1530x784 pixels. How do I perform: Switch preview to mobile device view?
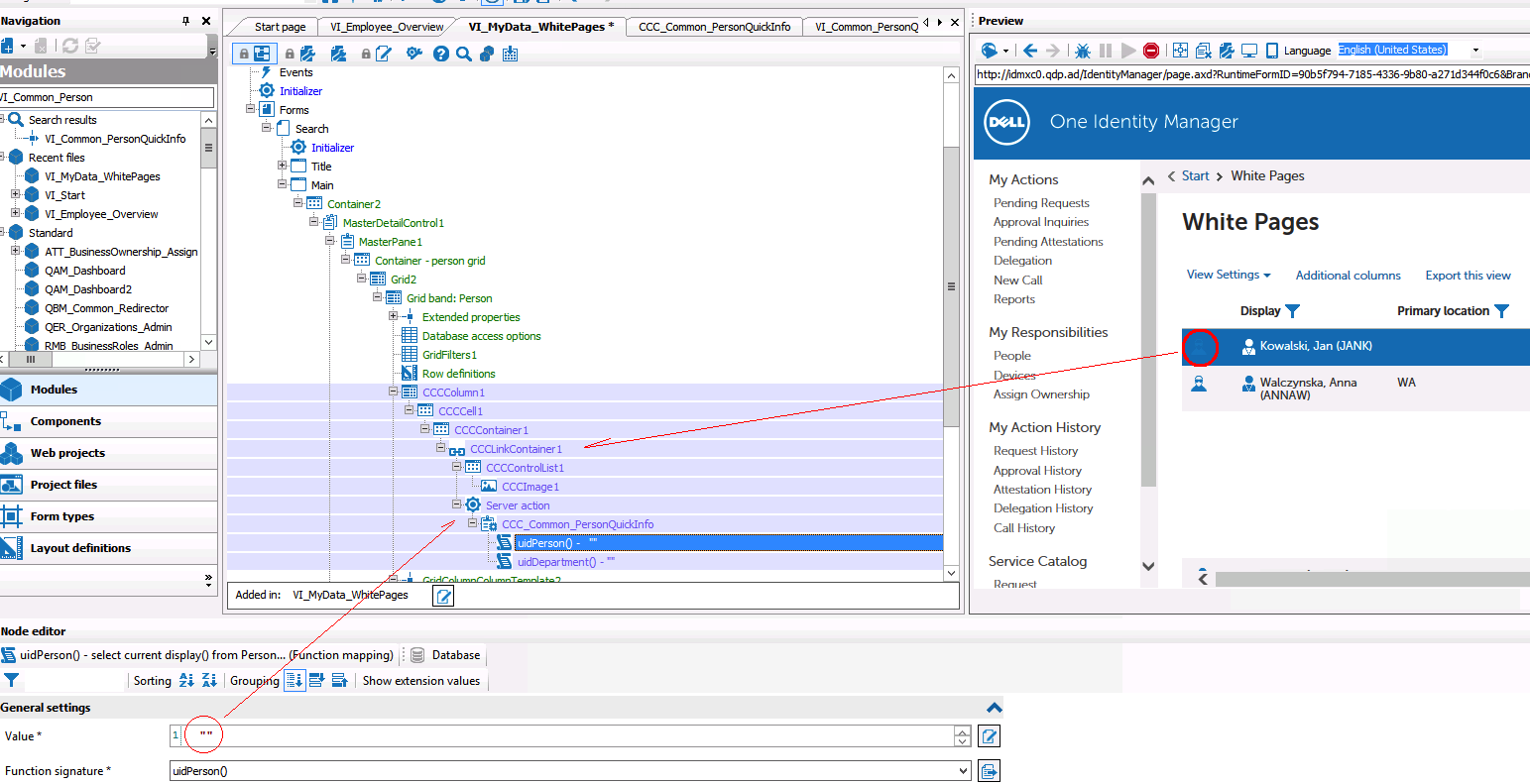pyautogui.click(x=1272, y=50)
